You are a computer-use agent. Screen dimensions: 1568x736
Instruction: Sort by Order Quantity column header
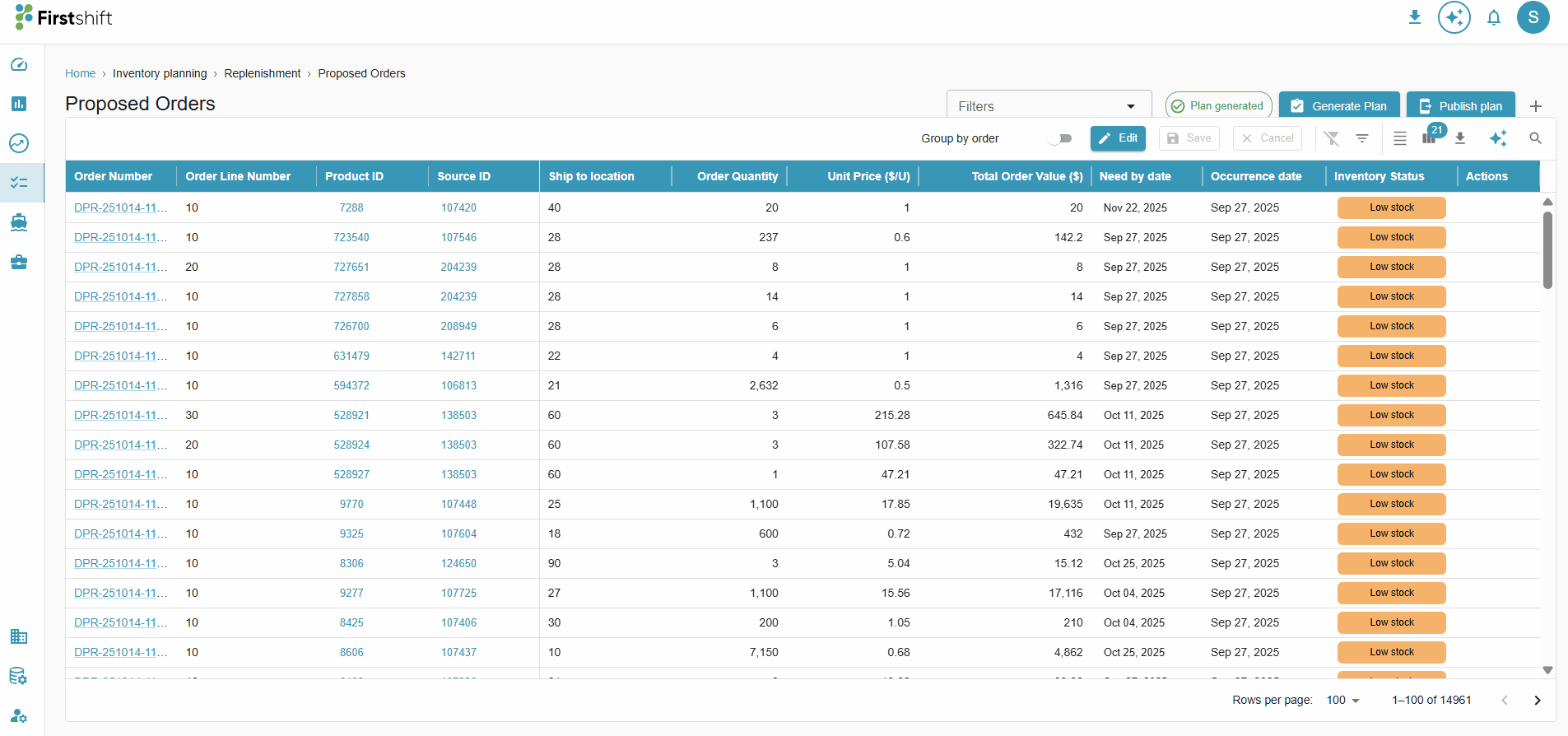737,176
